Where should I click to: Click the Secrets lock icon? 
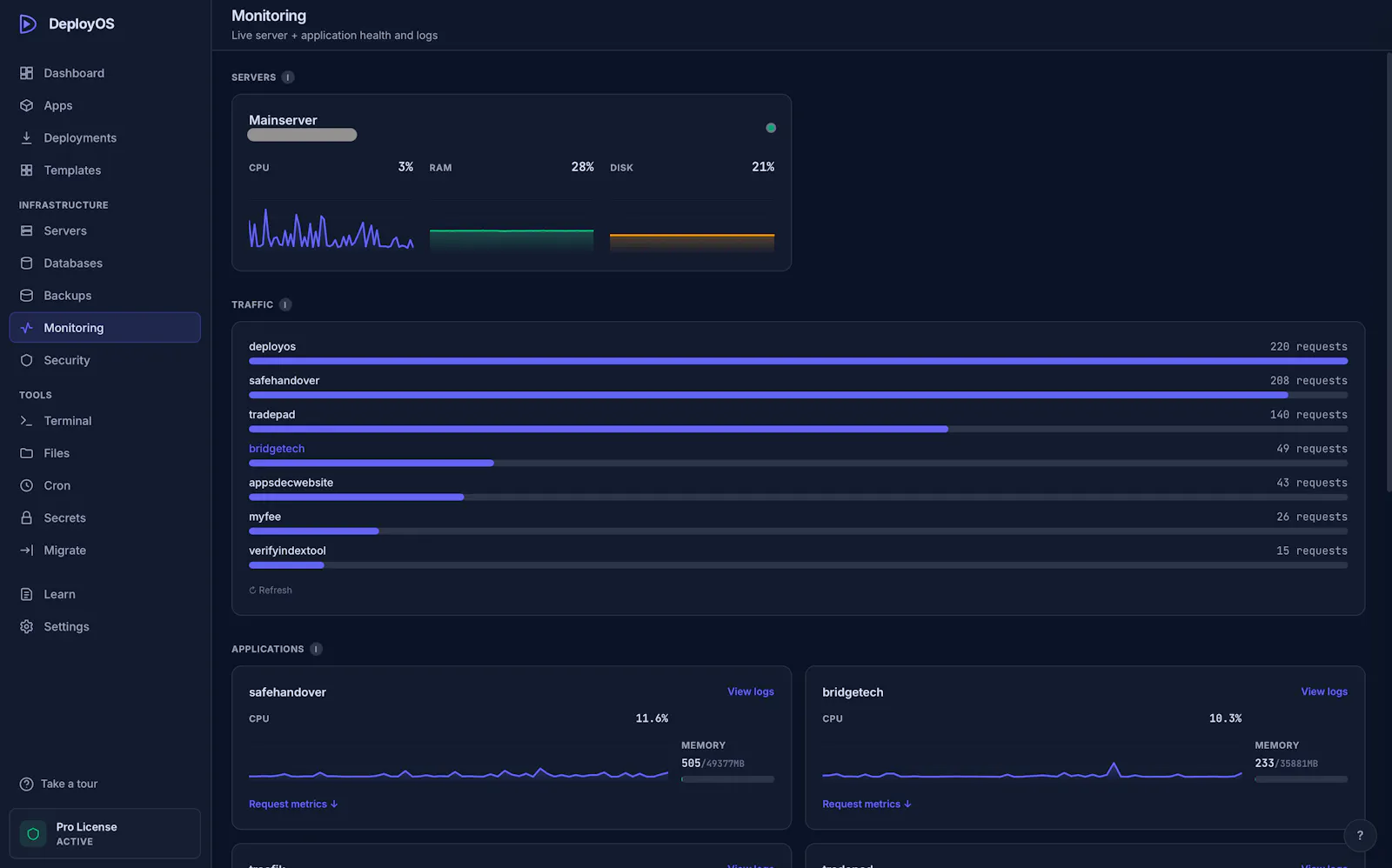[27, 517]
